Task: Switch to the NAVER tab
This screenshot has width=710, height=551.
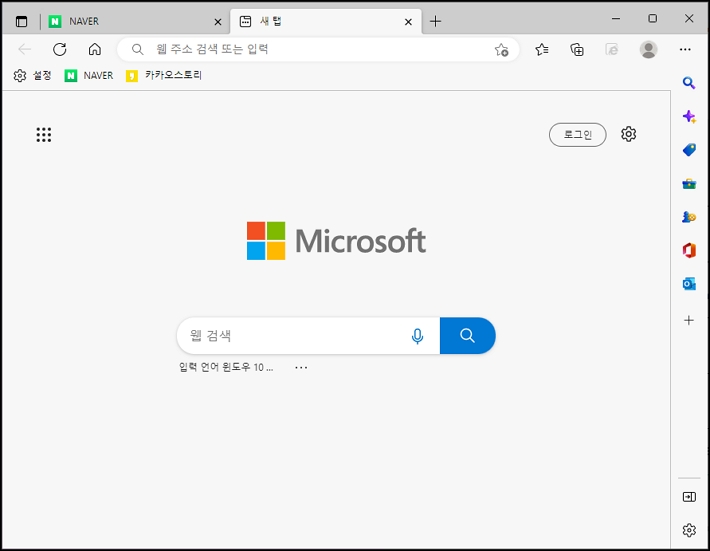Action: click(x=136, y=21)
